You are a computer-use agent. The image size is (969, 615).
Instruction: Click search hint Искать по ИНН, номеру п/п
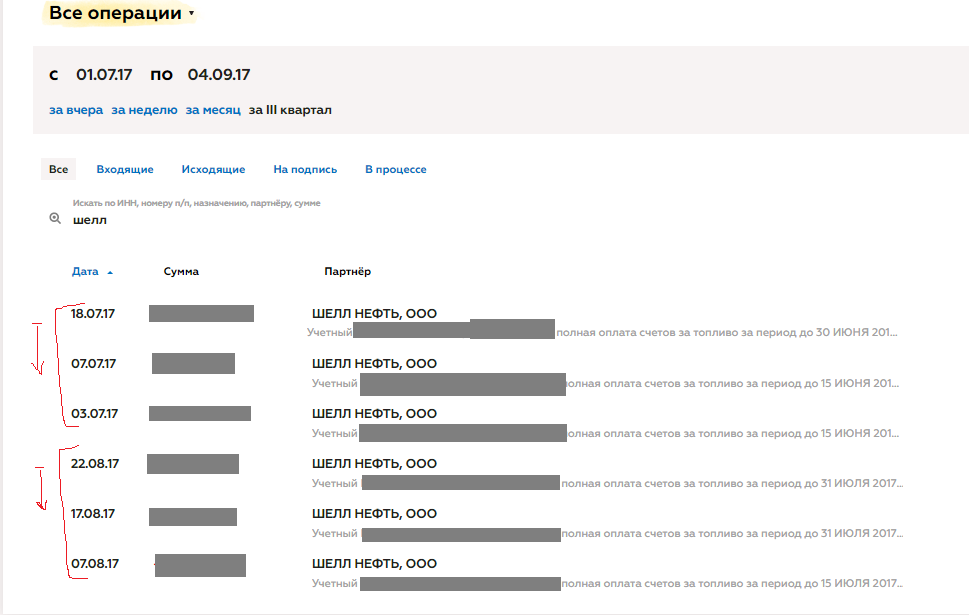[197, 203]
